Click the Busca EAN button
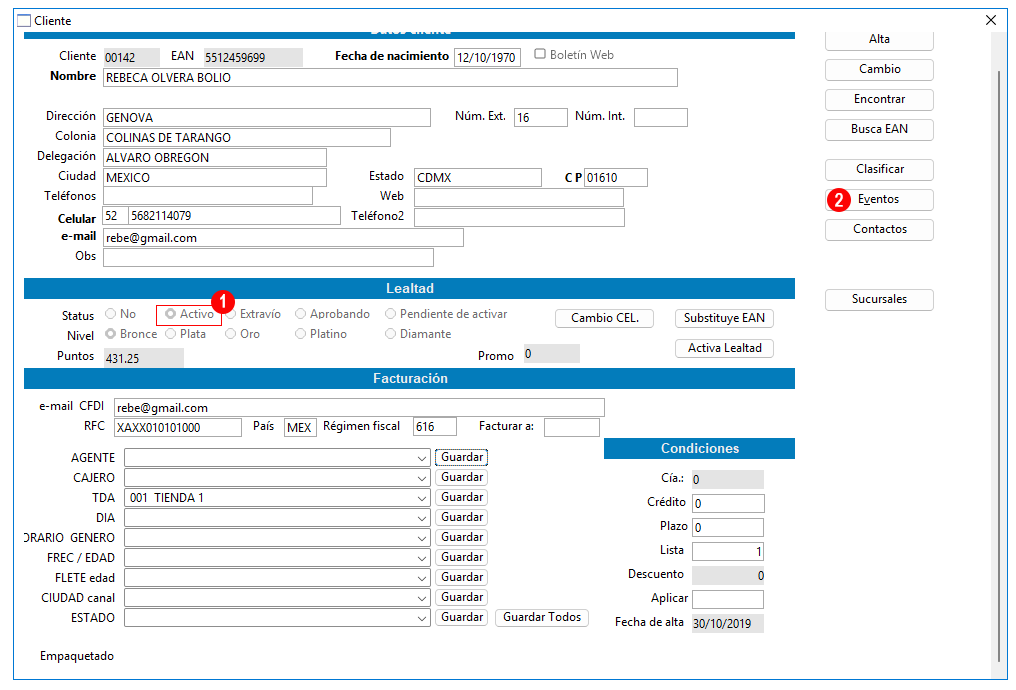This screenshot has width=1016, height=690. tap(879, 129)
